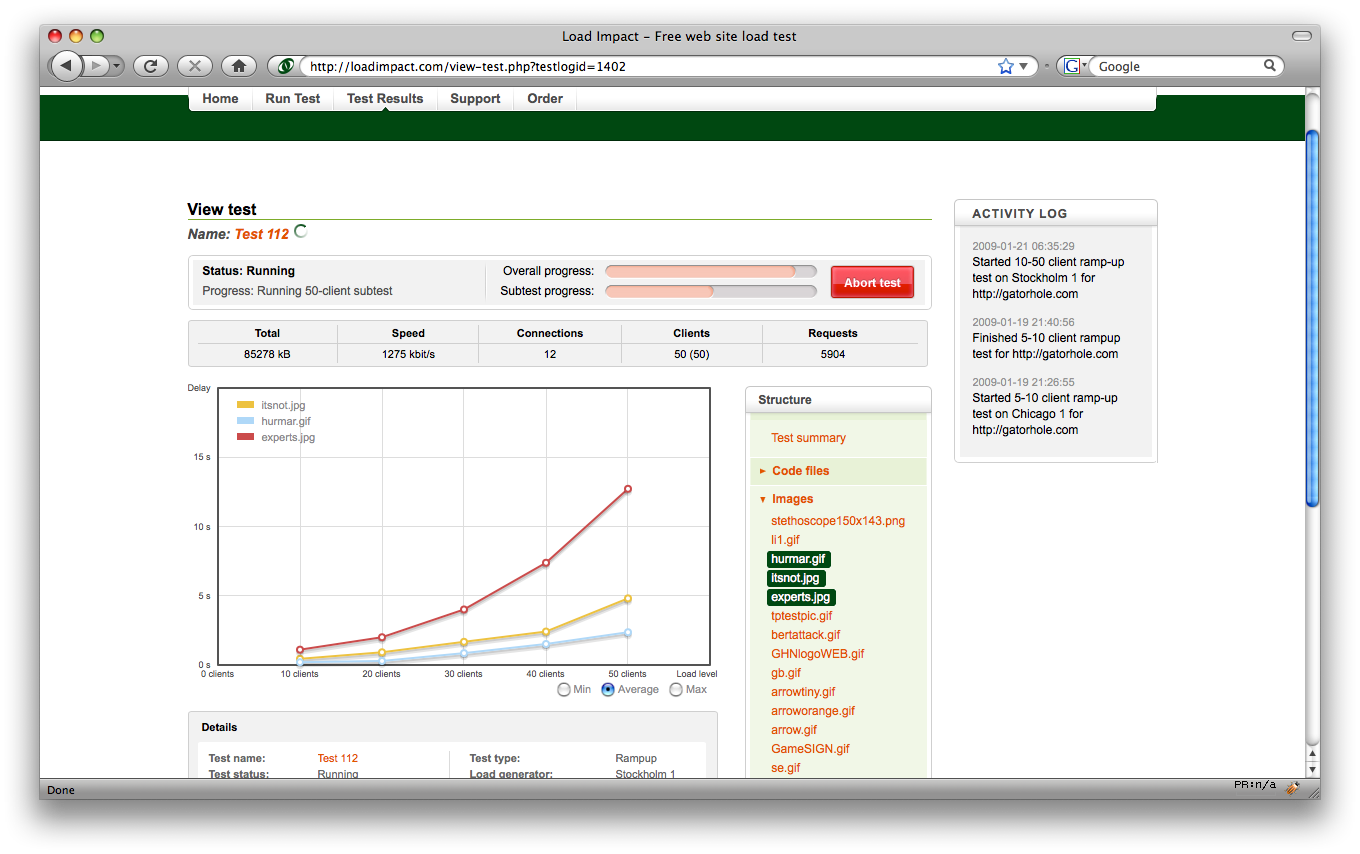
Task: Click the bookmark star in address bar
Action: pyautogui.click(x=1005, y=66)
